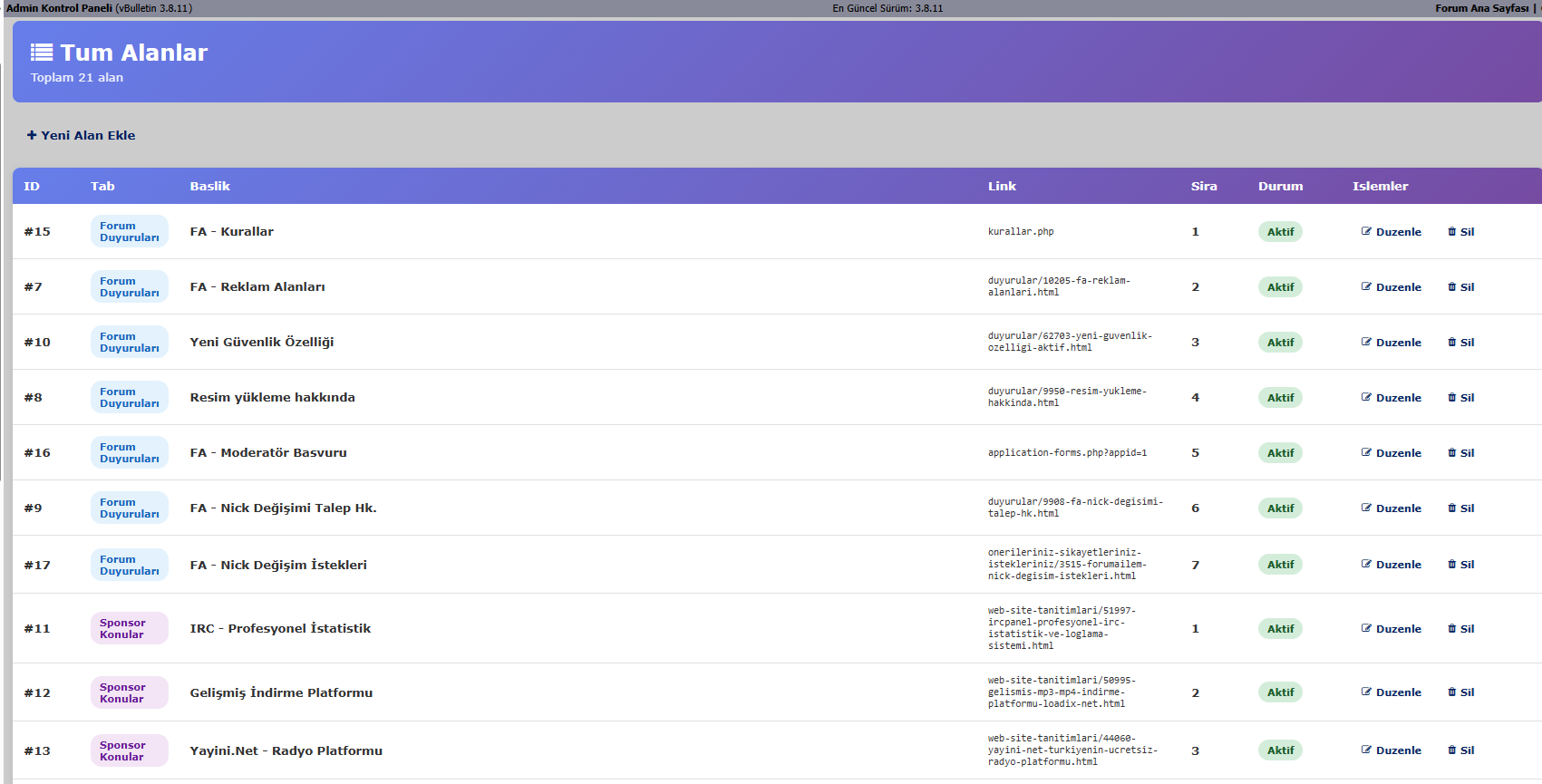
Task: Click the ID column header
Action: point(32,186)
